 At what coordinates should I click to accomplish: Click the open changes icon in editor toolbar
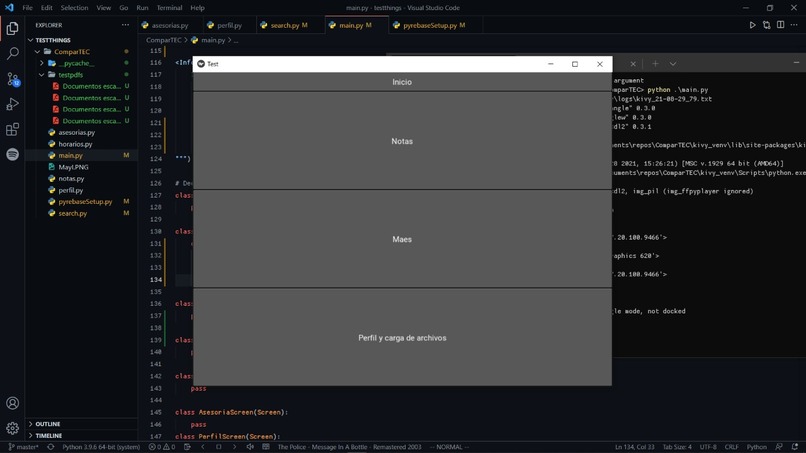point(766,25)
